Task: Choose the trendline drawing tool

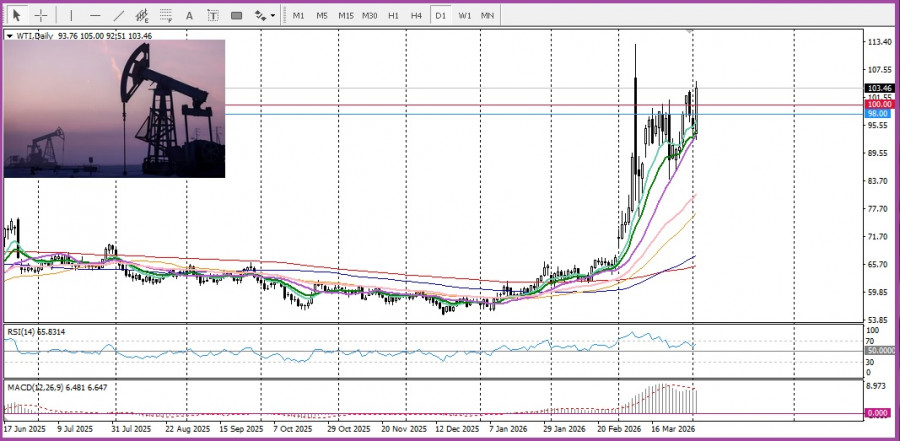Action: [x=119, y=16]
